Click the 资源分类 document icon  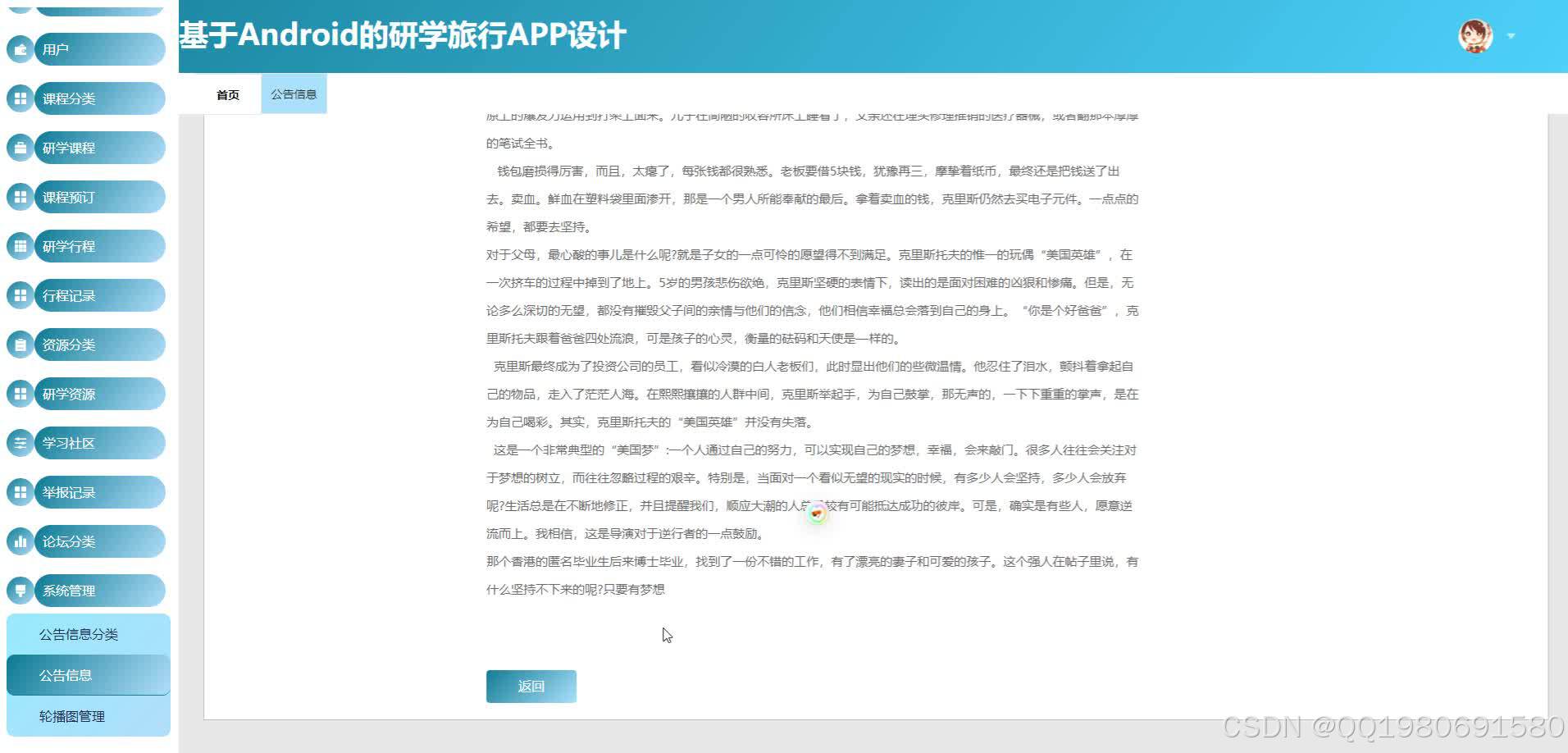coord(21,345)
